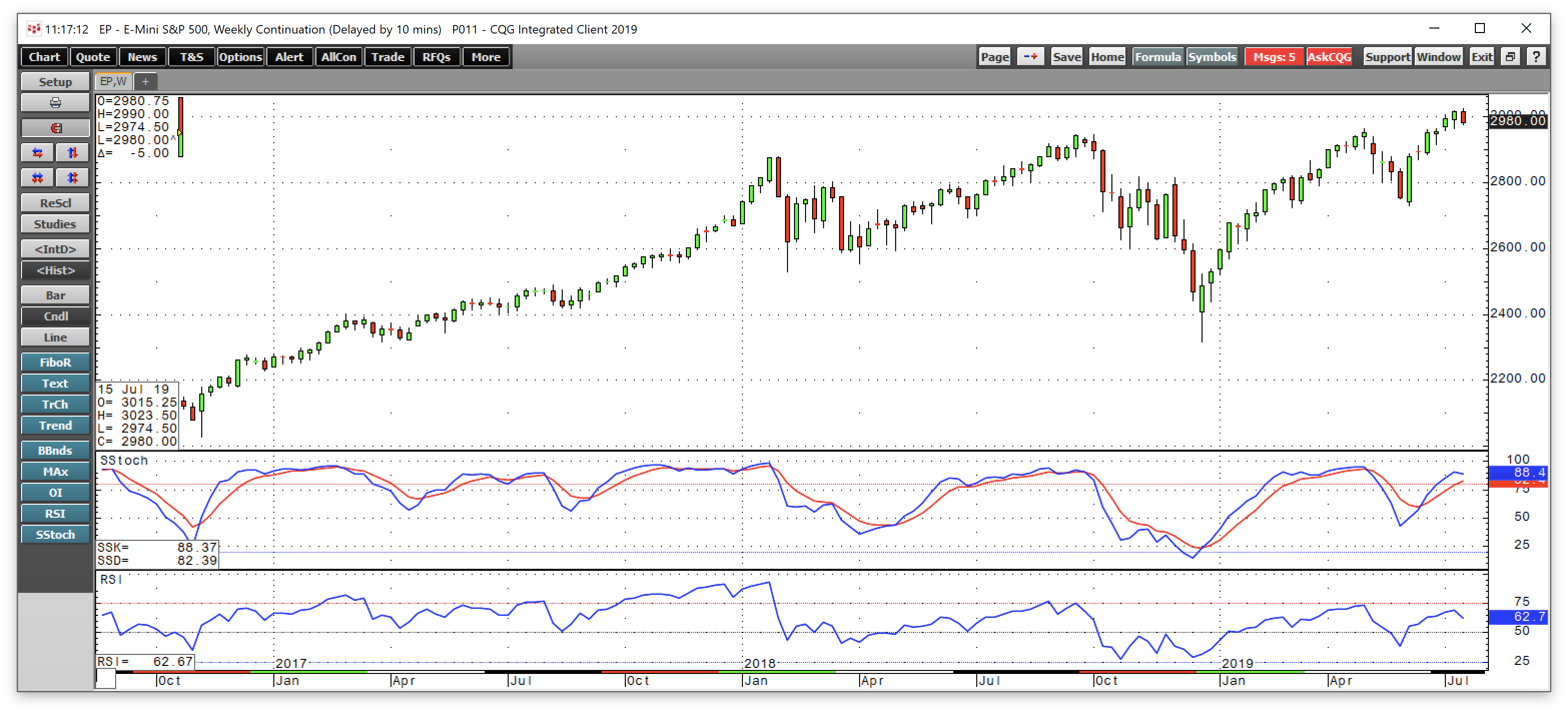Click the SSK= 88.37 readout
Screen dimensions: 1568x713
[157, 547]
